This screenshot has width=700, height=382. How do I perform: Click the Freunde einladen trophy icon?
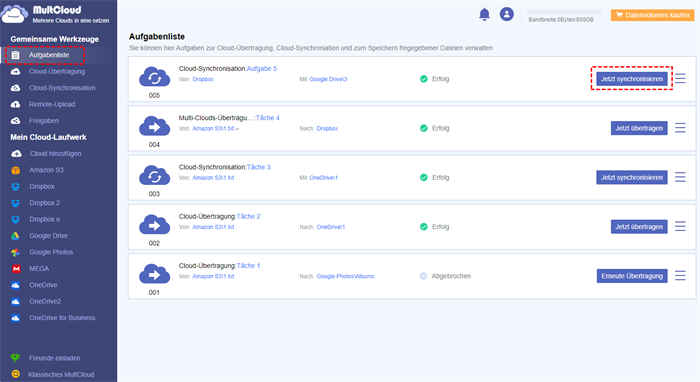click(x=16, y=358)
